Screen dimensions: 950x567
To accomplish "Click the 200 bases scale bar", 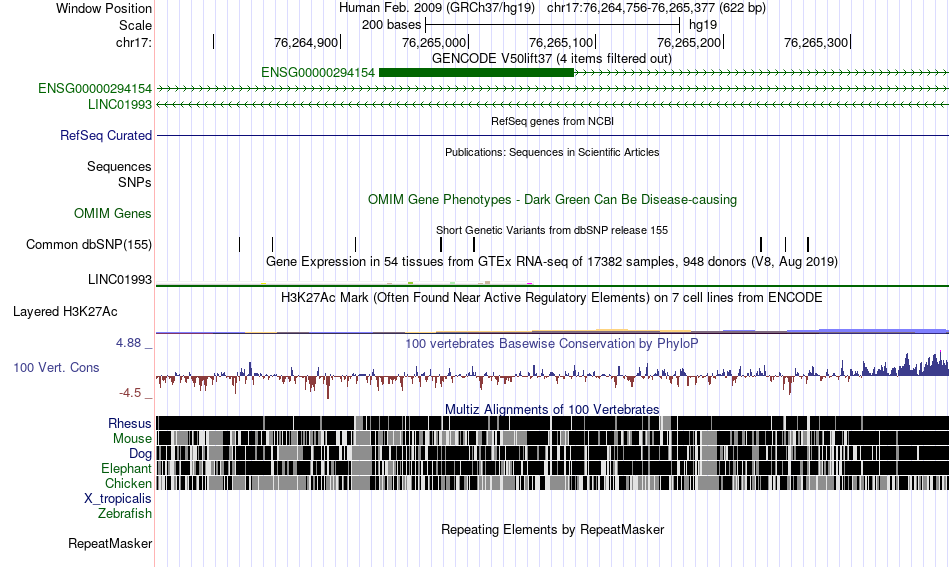I will pyautogui.click(x=553, y=25).
